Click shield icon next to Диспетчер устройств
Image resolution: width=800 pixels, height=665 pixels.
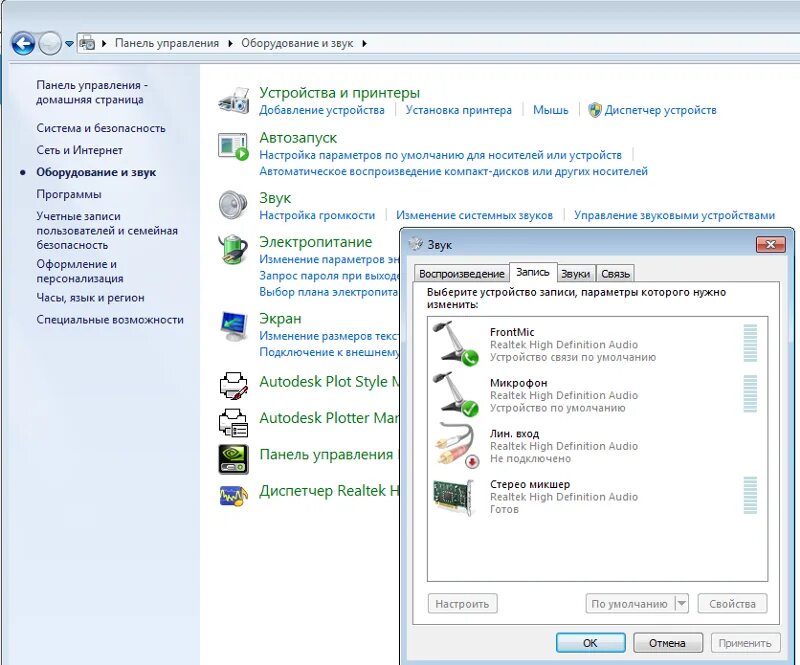coord(595,110)
